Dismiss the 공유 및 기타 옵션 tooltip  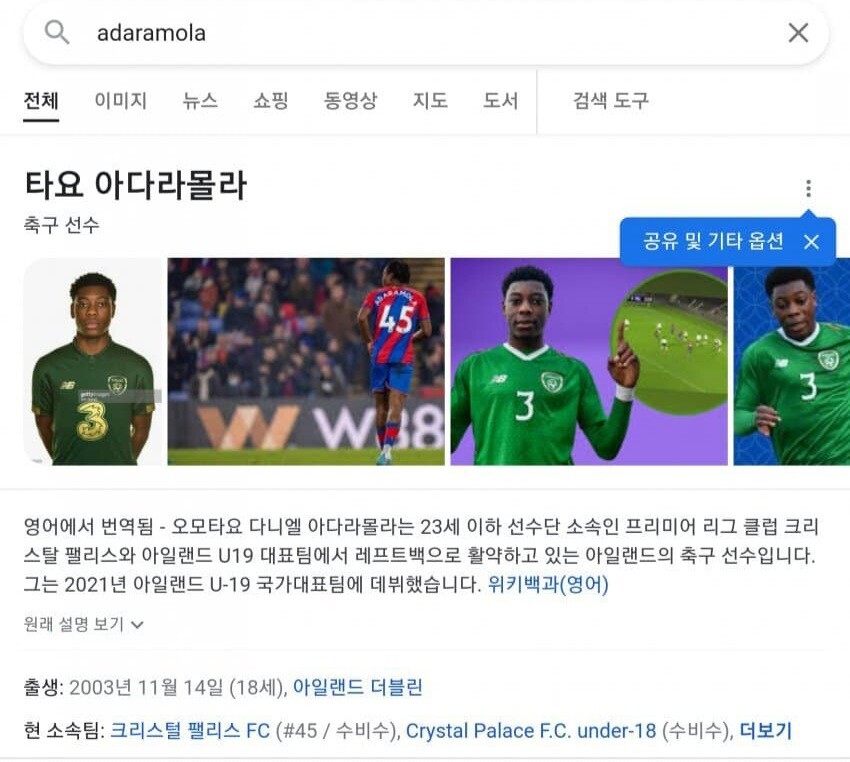click(811, 242)
